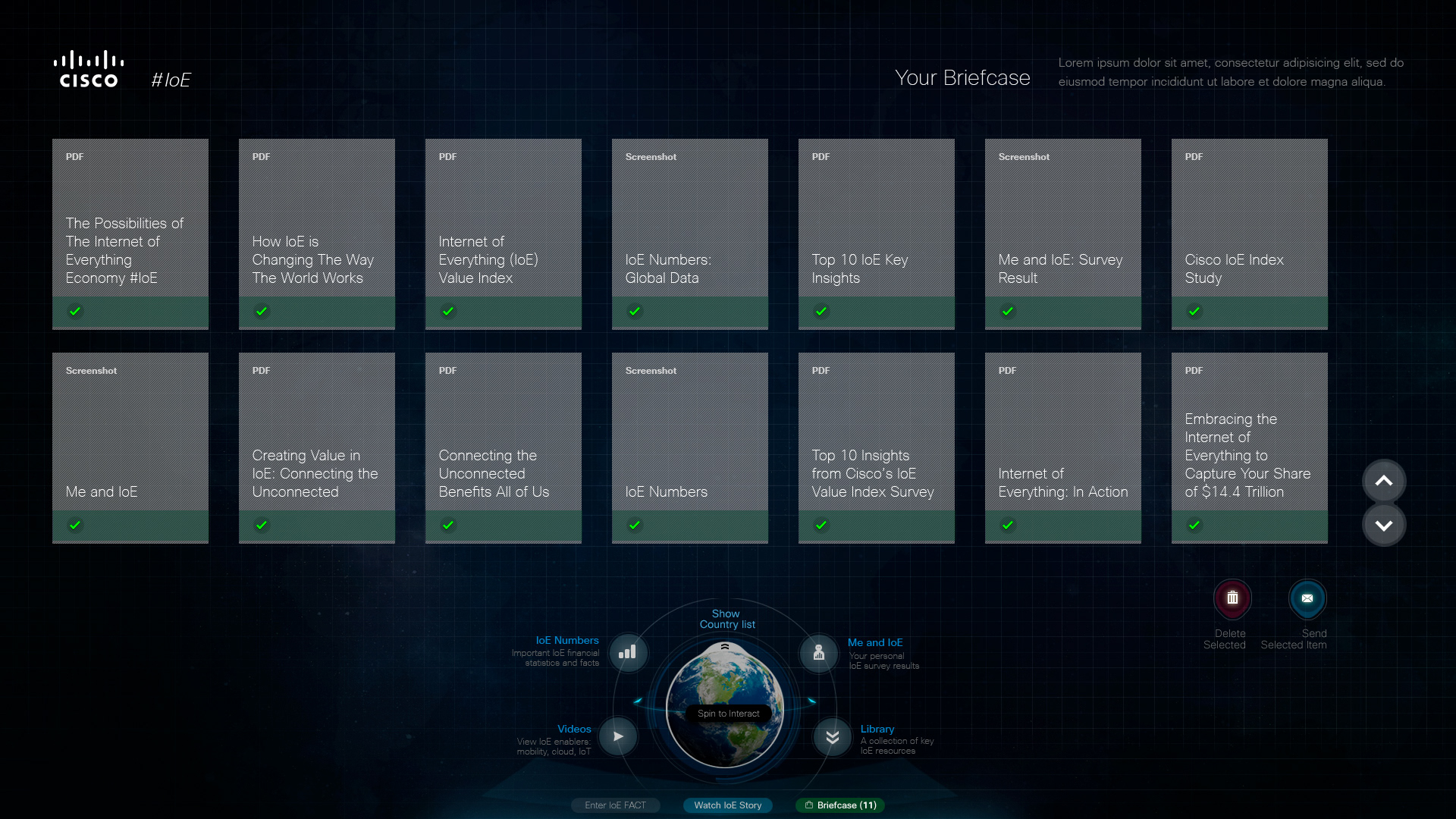Click the Videos menu label

pos(574,729)
